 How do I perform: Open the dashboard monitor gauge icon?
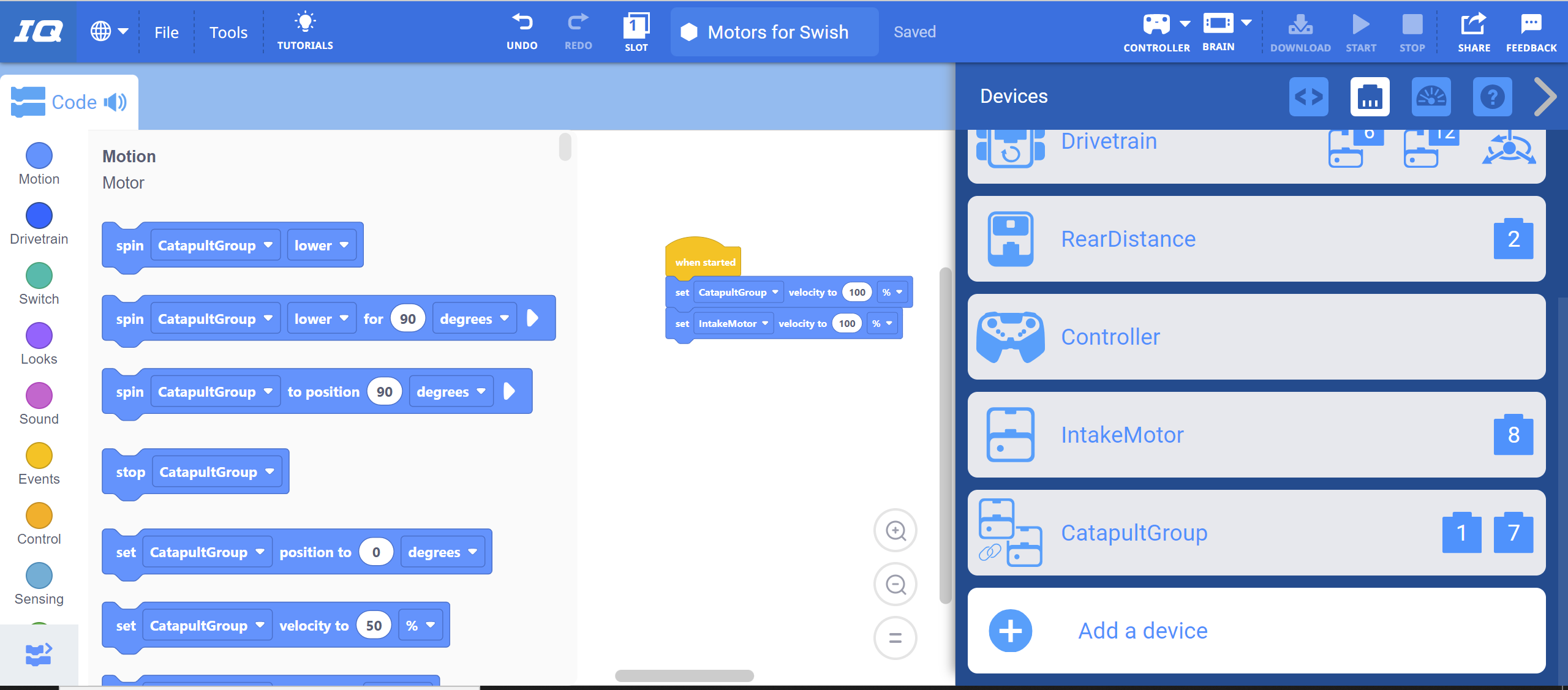[1431, 97]
